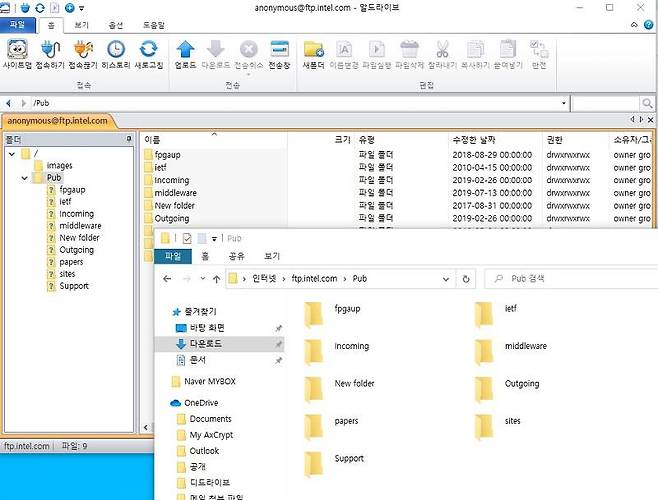
Task: Click the blue help question mark icon
Action: (648, 25)
